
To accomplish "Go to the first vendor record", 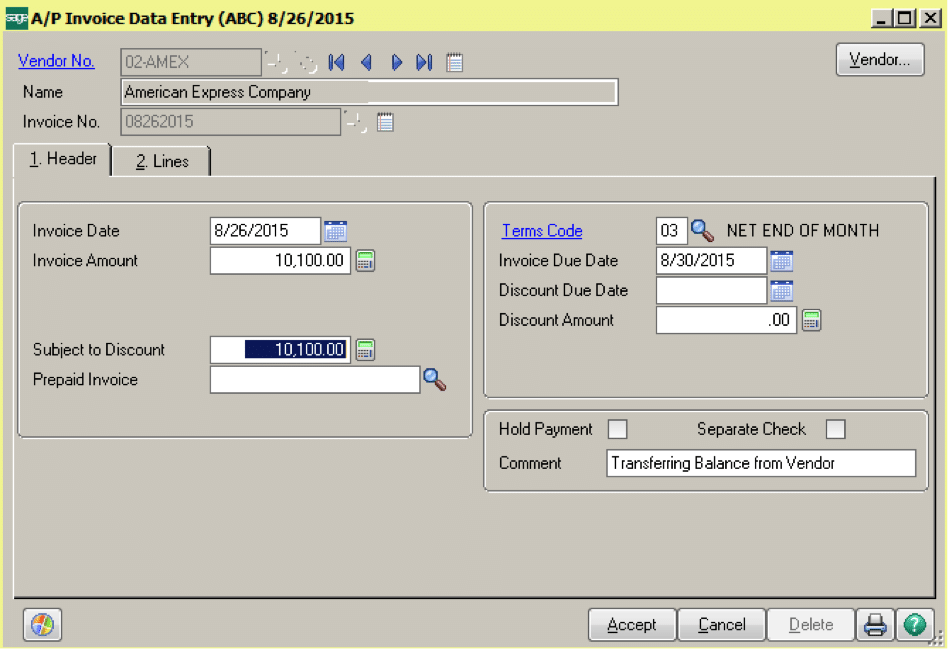I will [337, 62].
